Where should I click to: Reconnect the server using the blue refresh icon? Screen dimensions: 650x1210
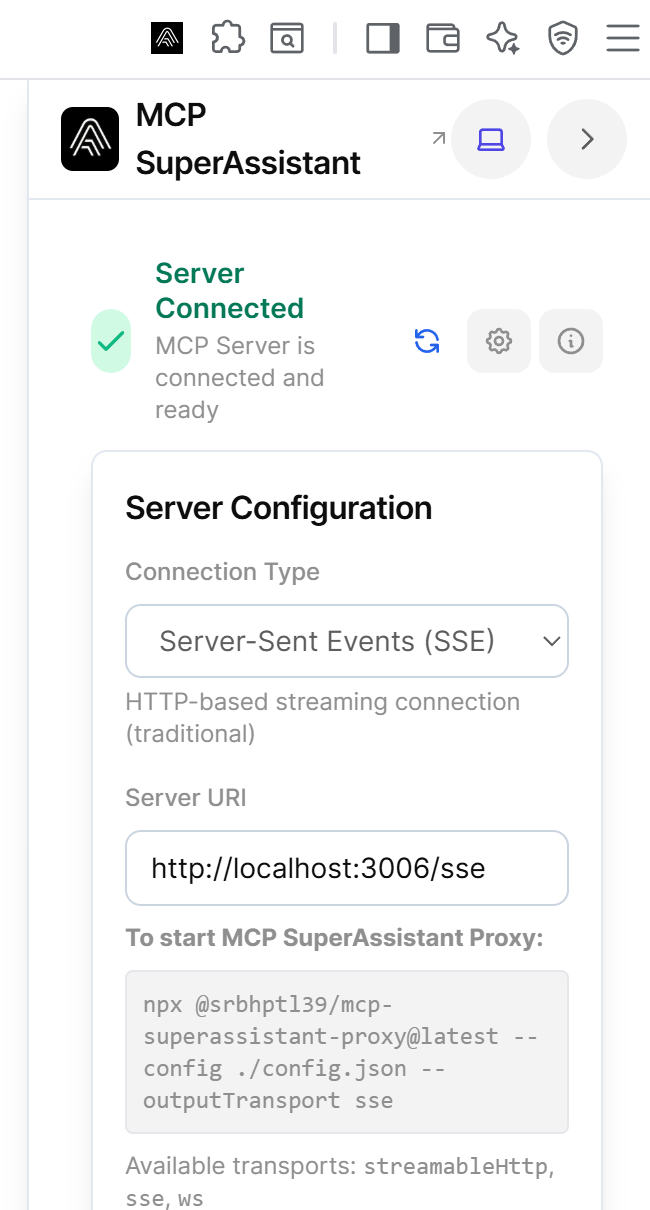427,341
